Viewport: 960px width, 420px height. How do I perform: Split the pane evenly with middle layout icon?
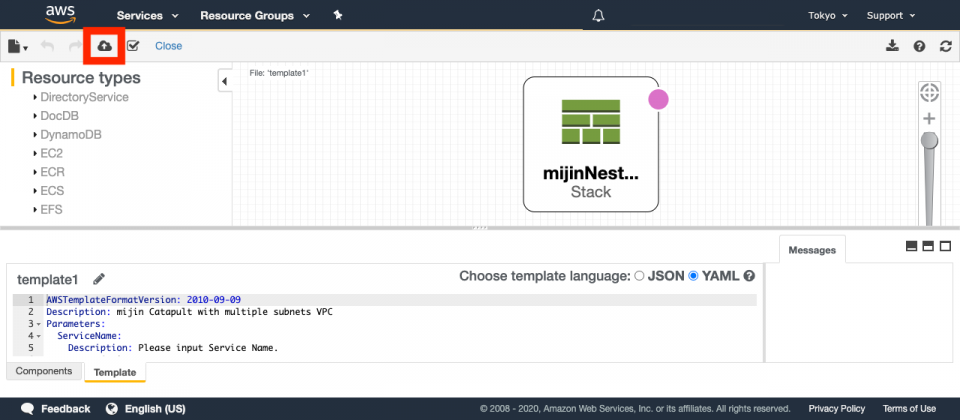pos(928,246)
